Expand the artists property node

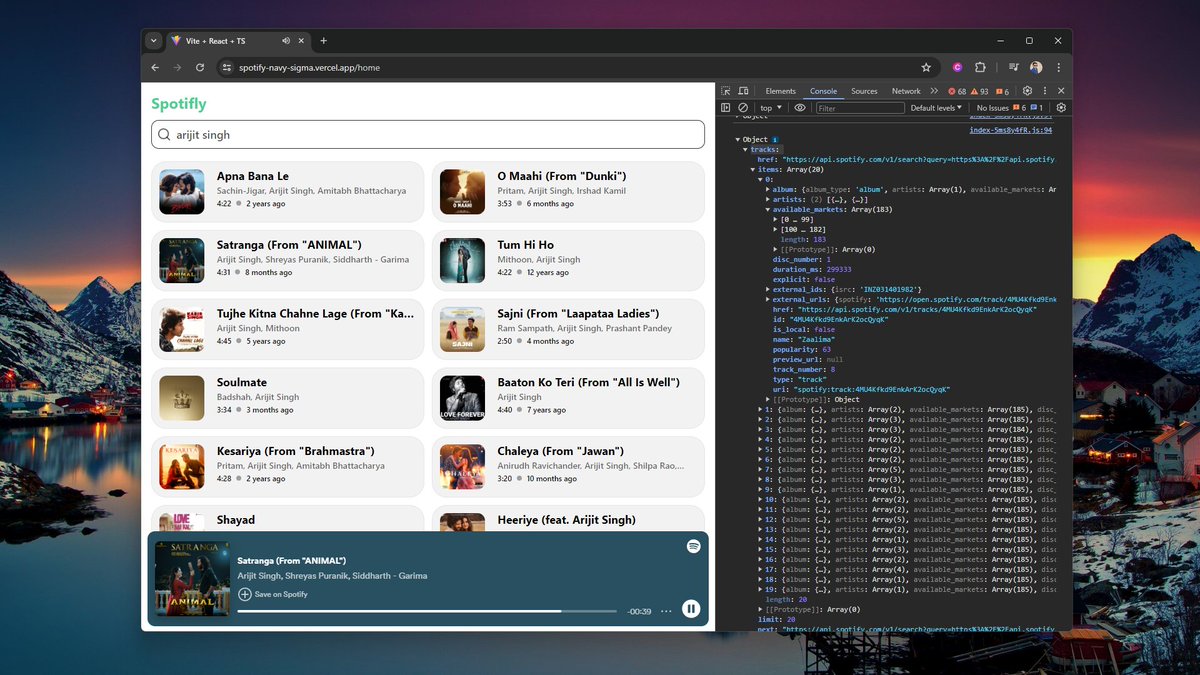768,199
